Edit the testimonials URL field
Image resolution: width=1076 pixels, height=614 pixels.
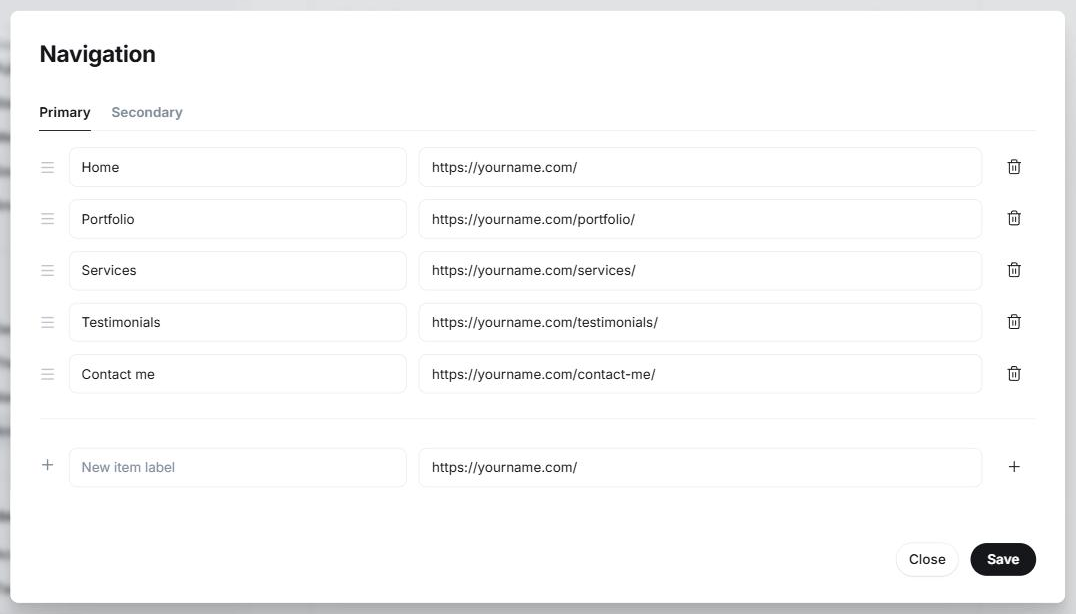click(700, 322)
